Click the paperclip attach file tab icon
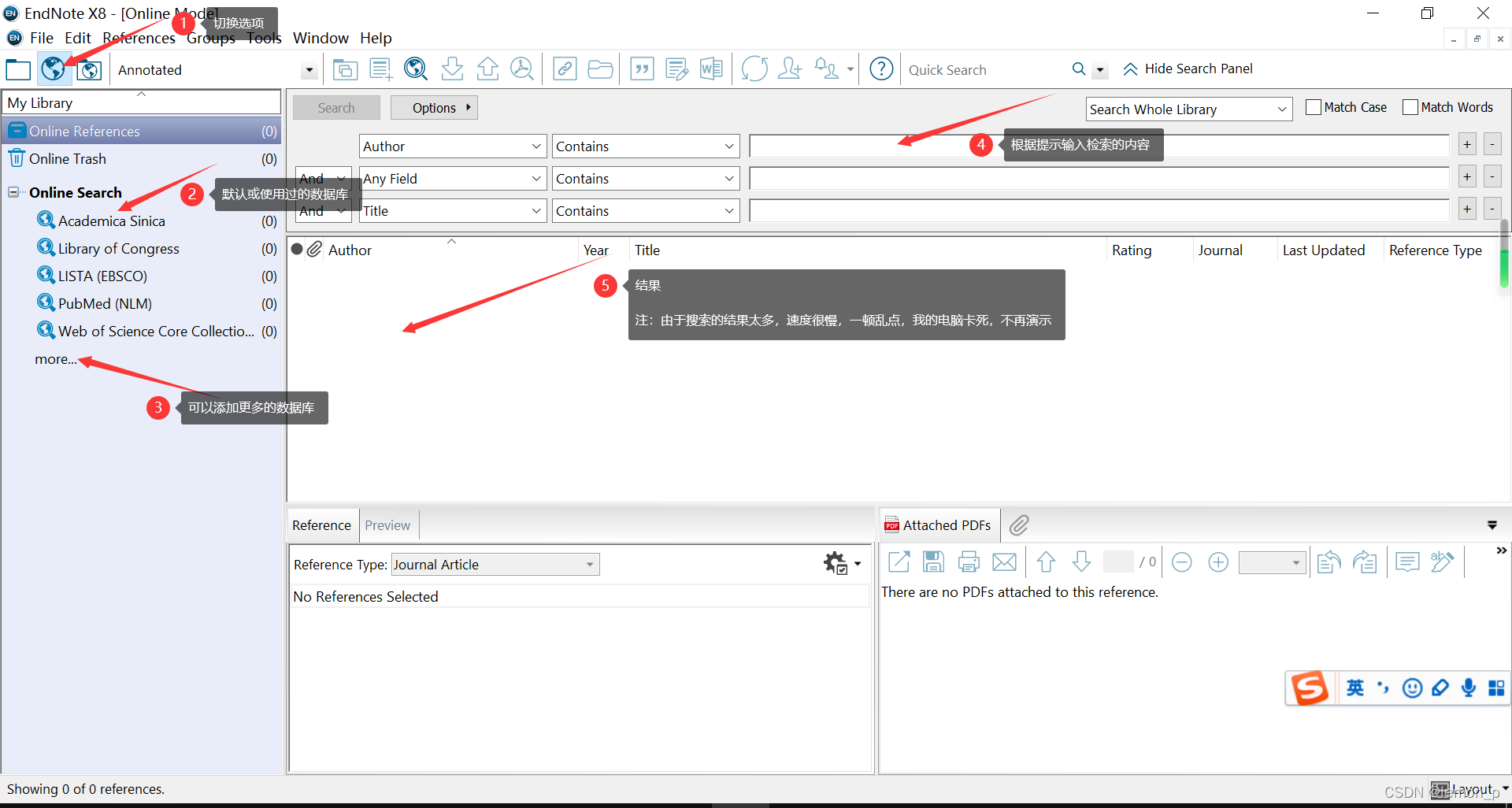This screenshot has width=1512, height=808. tap(1019, 525)
